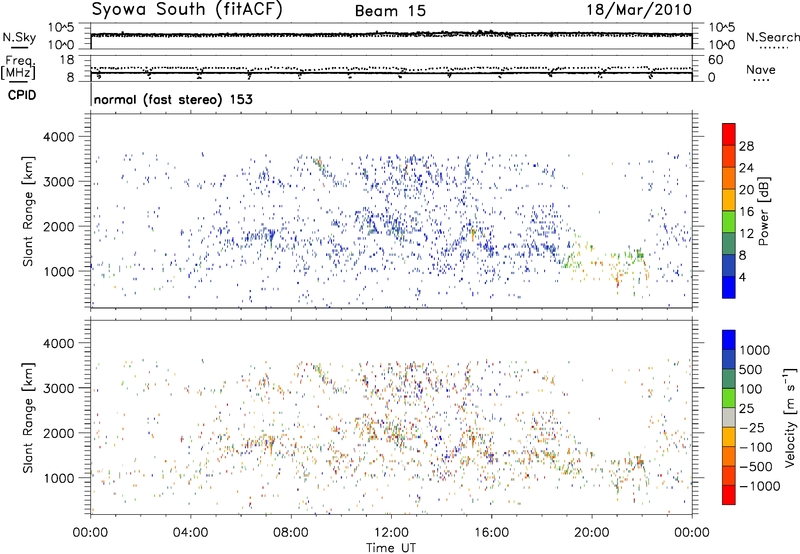Click the power scale value '4'
Screen dimensions: 800x554
(743, 277)
